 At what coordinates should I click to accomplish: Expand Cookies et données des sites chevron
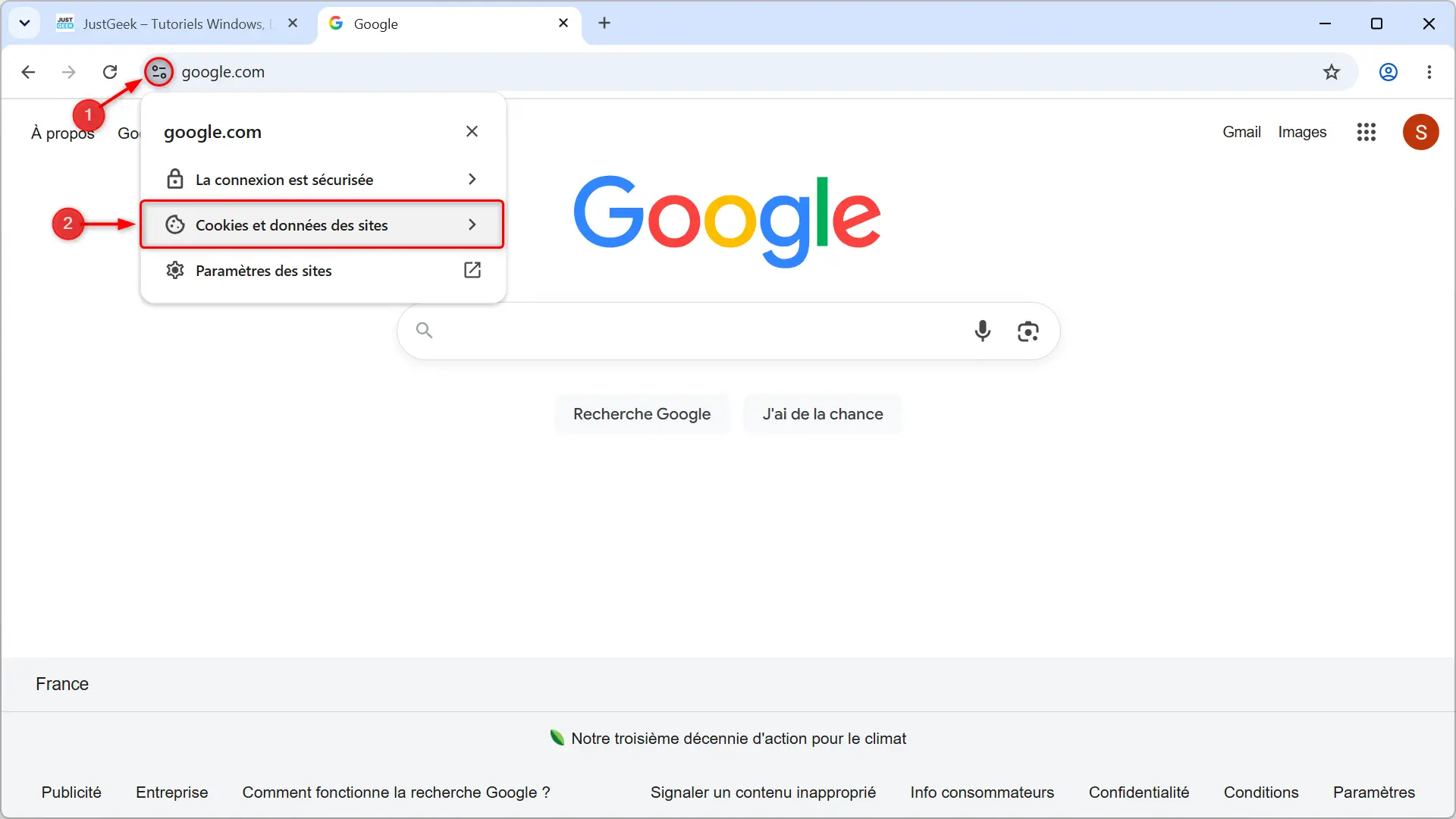point(472,224)
